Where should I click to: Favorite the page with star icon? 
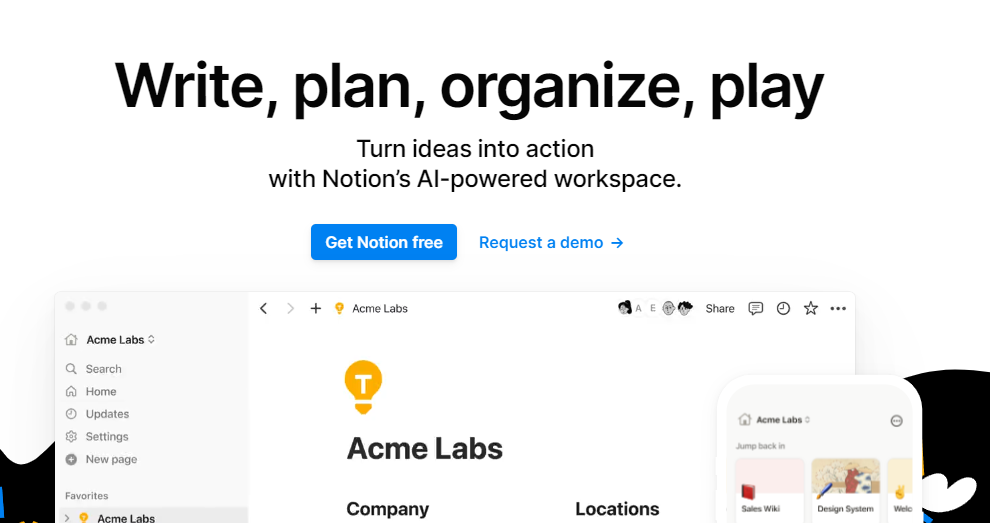click(811, 308)
